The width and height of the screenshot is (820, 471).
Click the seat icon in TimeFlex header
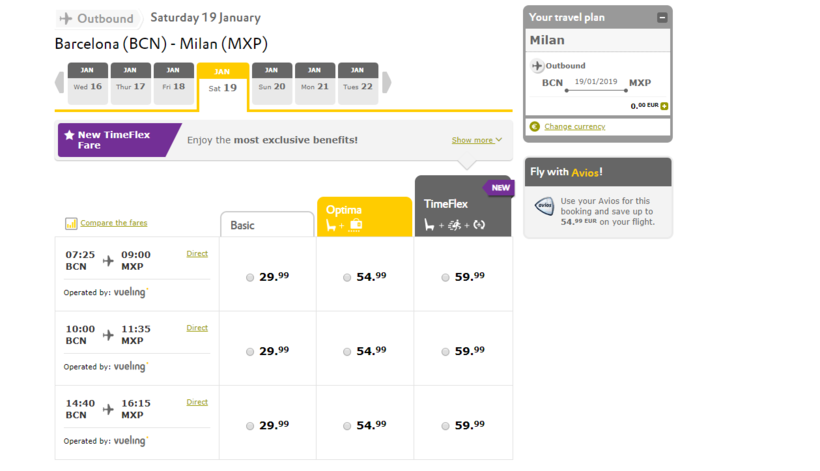click(429, 225)
